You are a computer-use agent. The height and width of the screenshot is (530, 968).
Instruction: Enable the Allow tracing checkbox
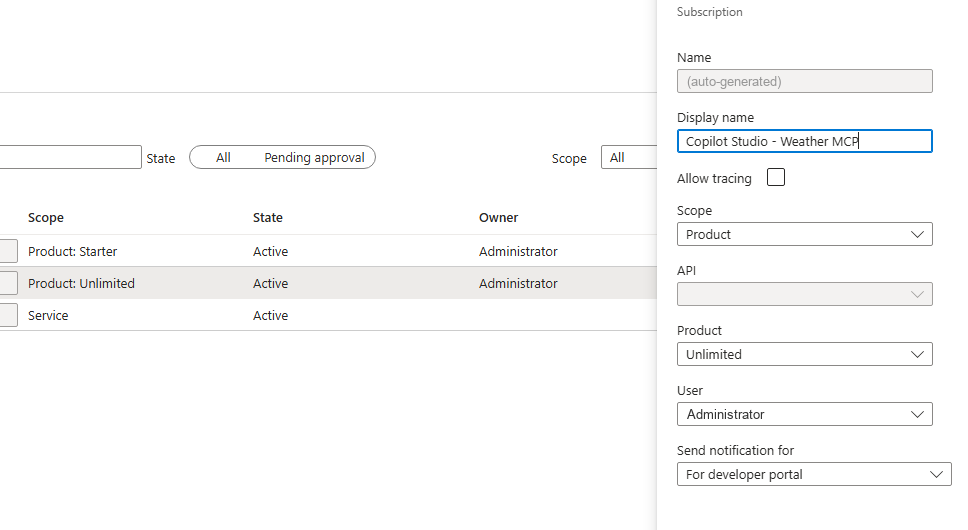[x=775, y=178]
